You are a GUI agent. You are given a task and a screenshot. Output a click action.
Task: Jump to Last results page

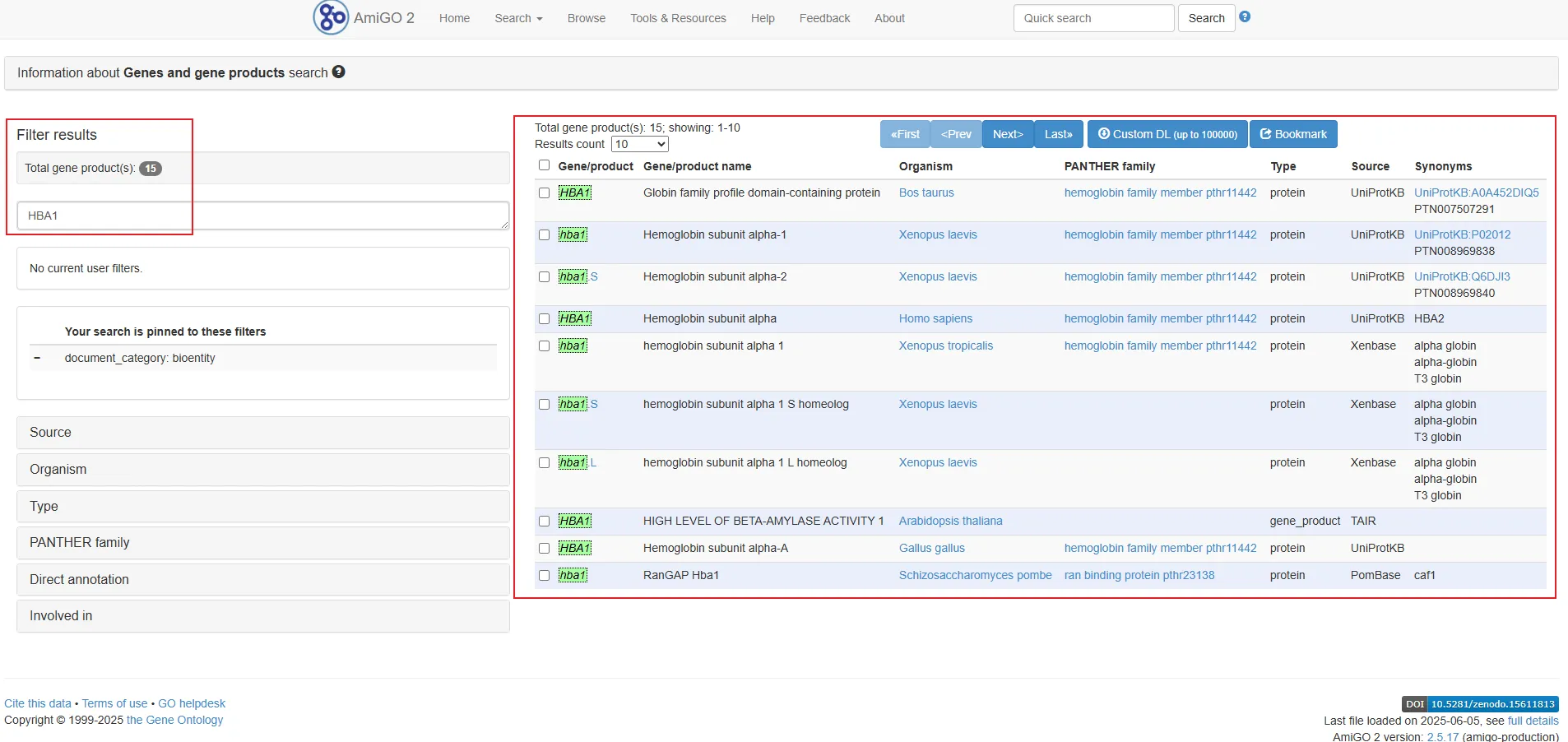click(x=1058, y=134)
